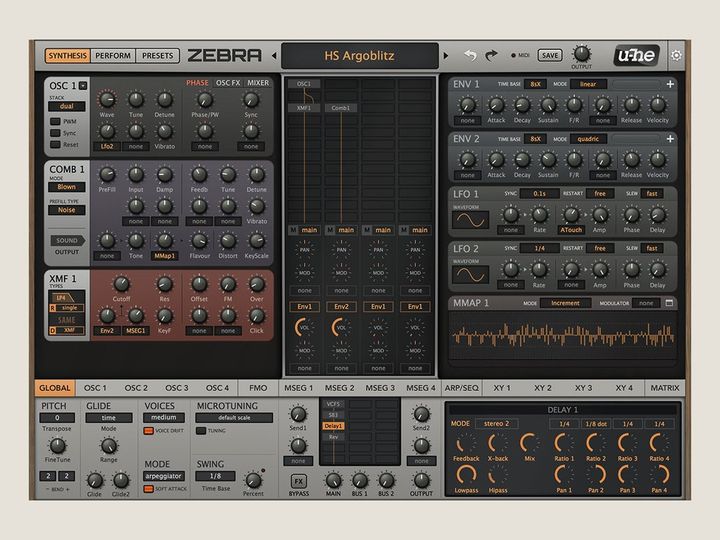
Task: Click the Comb1 module in the grid
Action: coord(341,108)
